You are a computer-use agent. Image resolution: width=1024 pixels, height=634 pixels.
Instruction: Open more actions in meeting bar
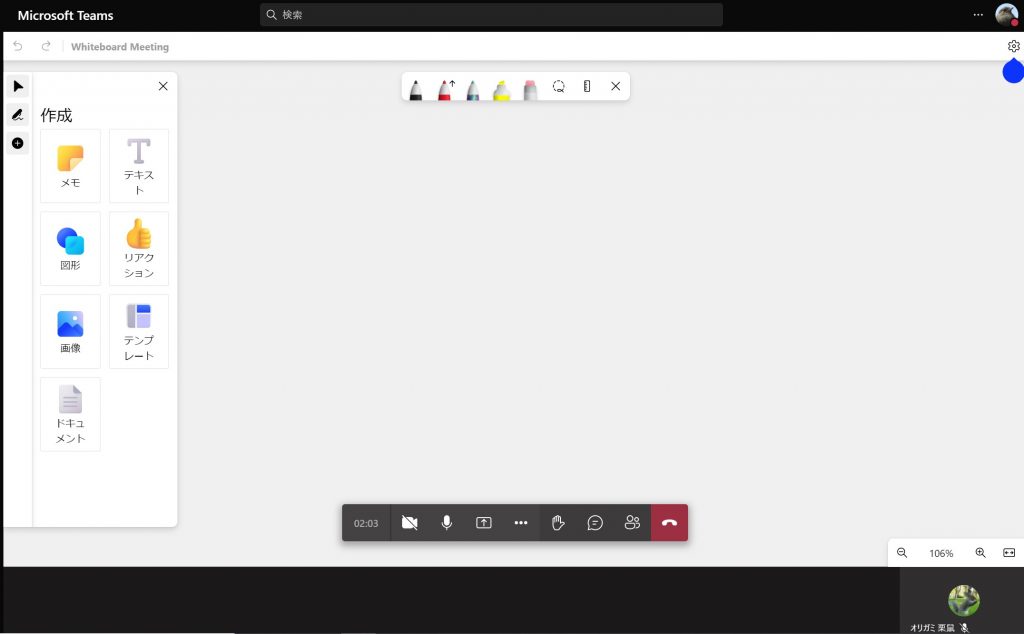(521, 523)
